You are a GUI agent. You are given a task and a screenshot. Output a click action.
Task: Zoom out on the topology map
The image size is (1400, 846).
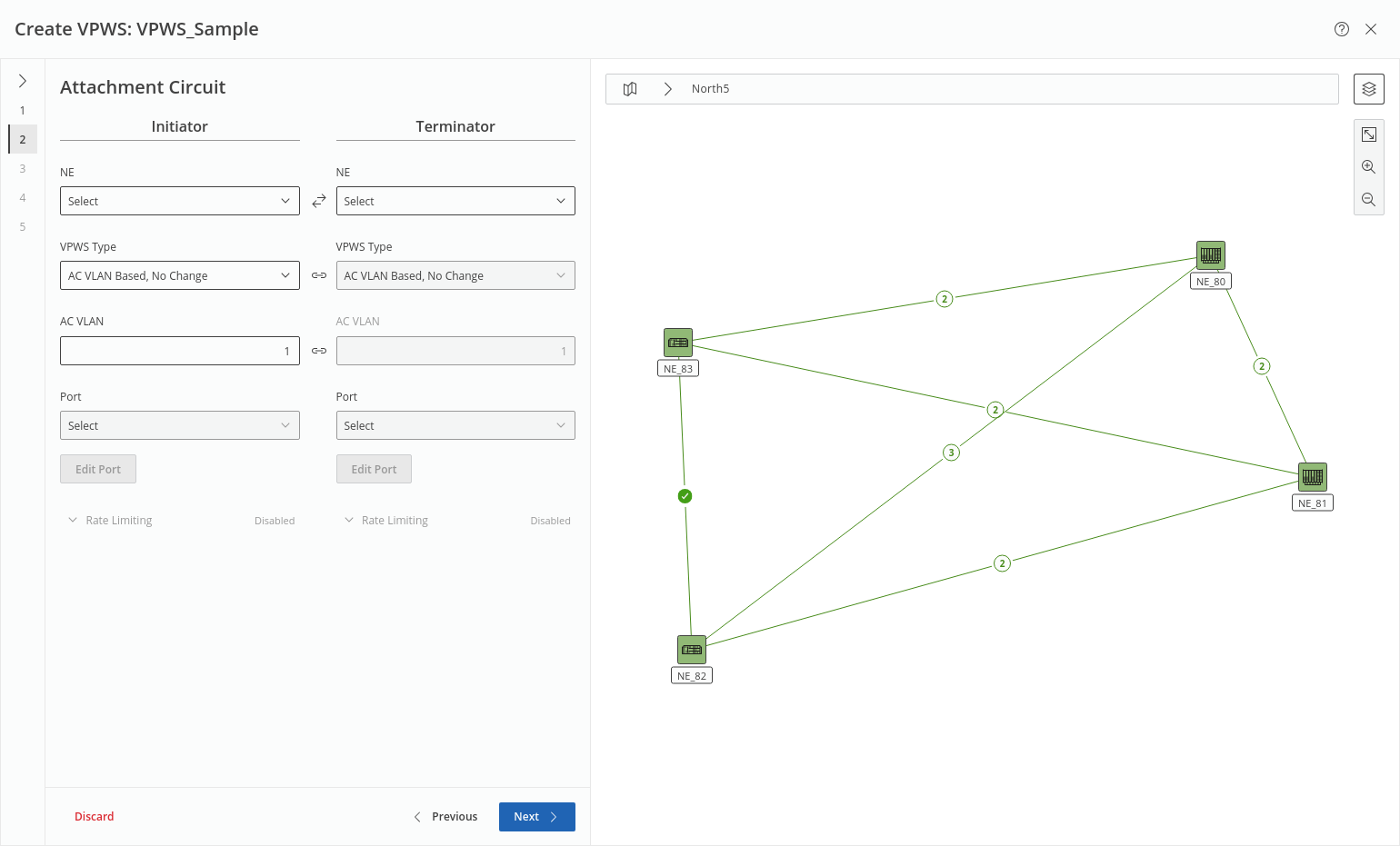click(1368, 200)
